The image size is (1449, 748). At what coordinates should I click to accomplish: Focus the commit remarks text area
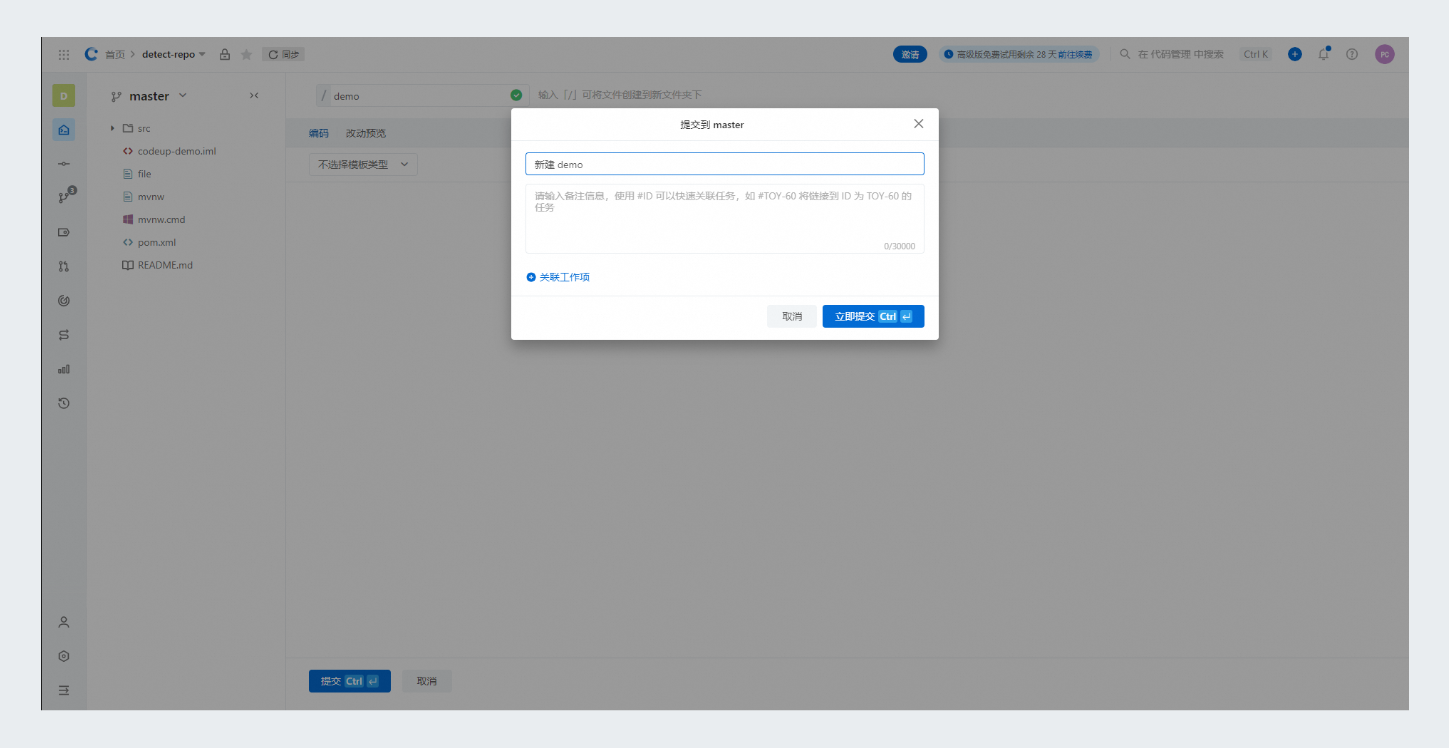[x=724, y=219]
